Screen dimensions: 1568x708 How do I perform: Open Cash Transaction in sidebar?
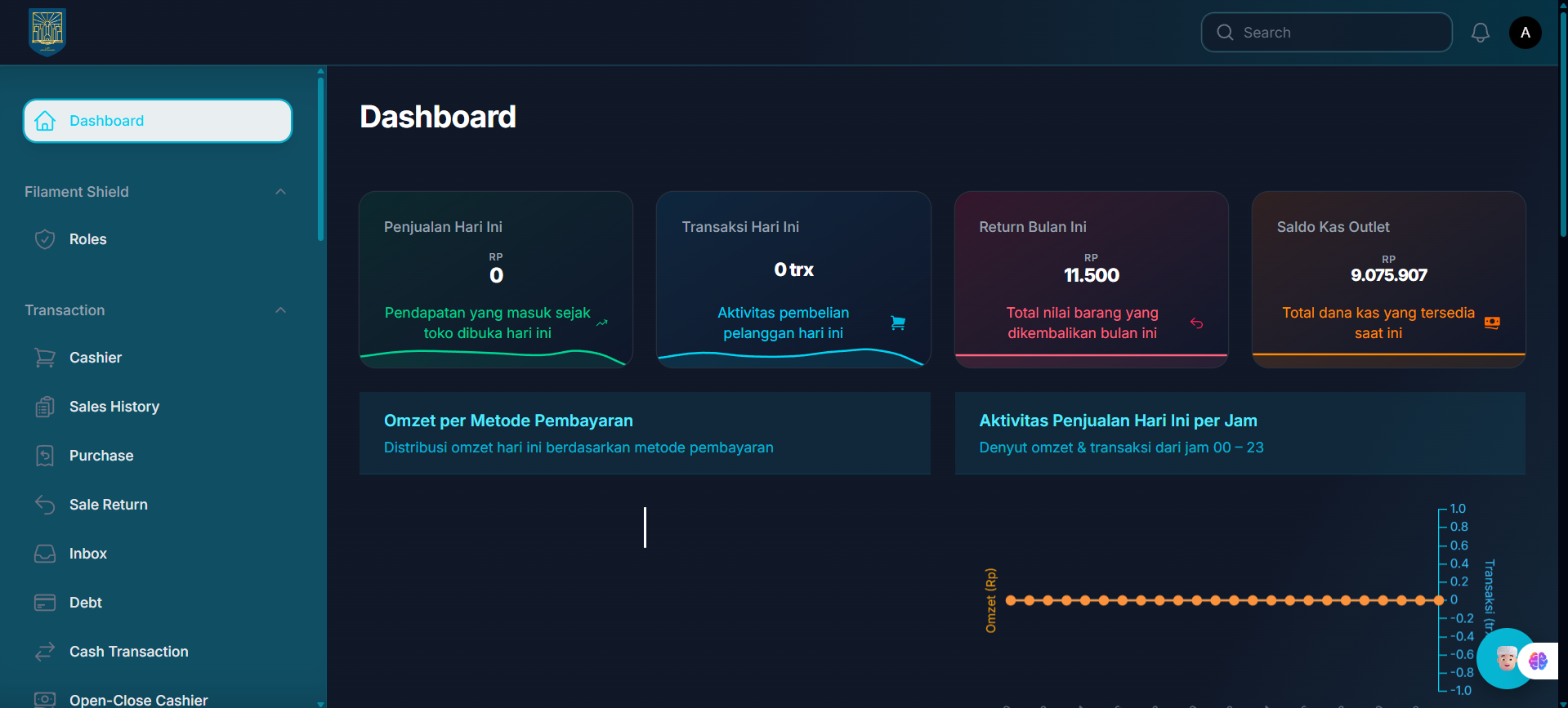point(128,652)
